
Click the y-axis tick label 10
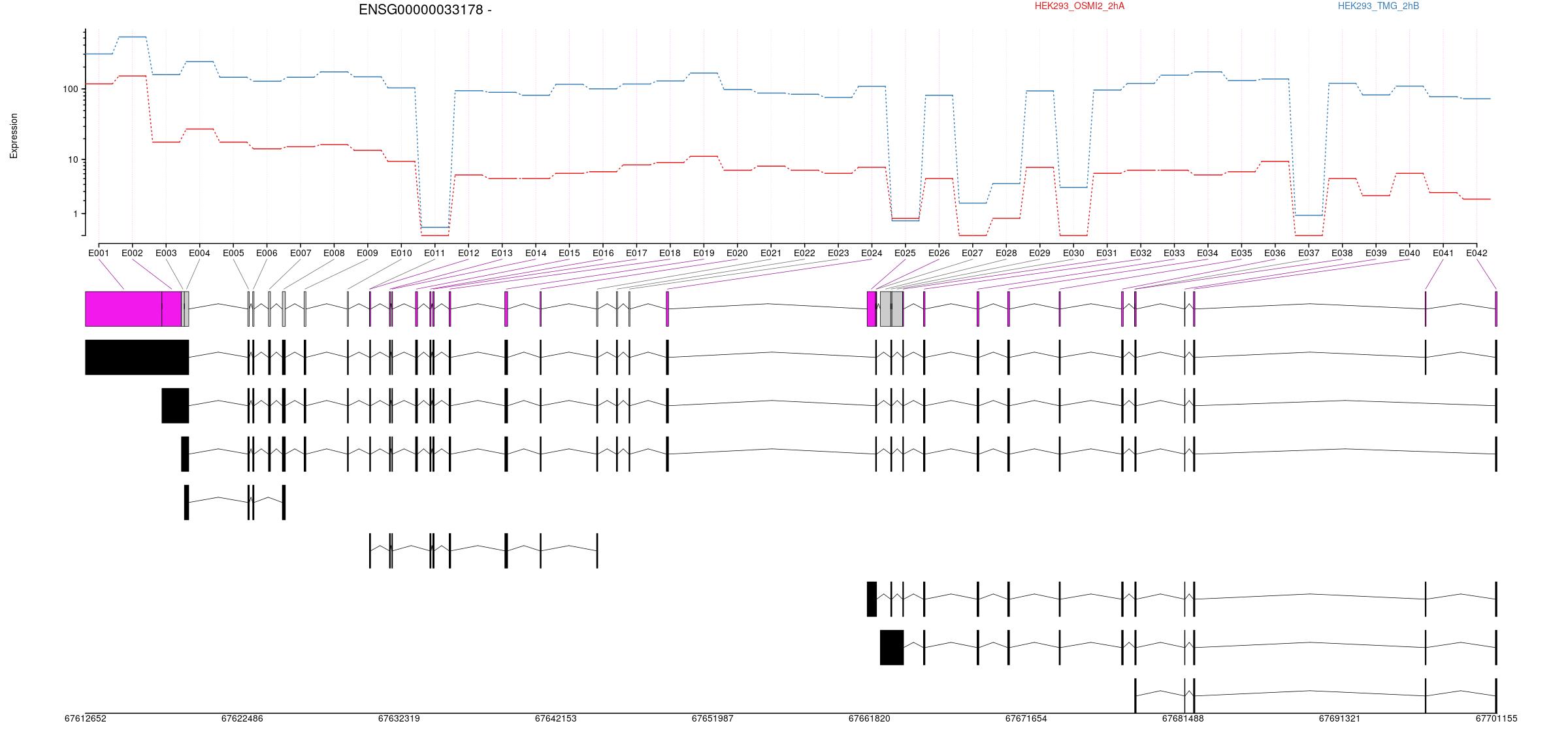73,160
